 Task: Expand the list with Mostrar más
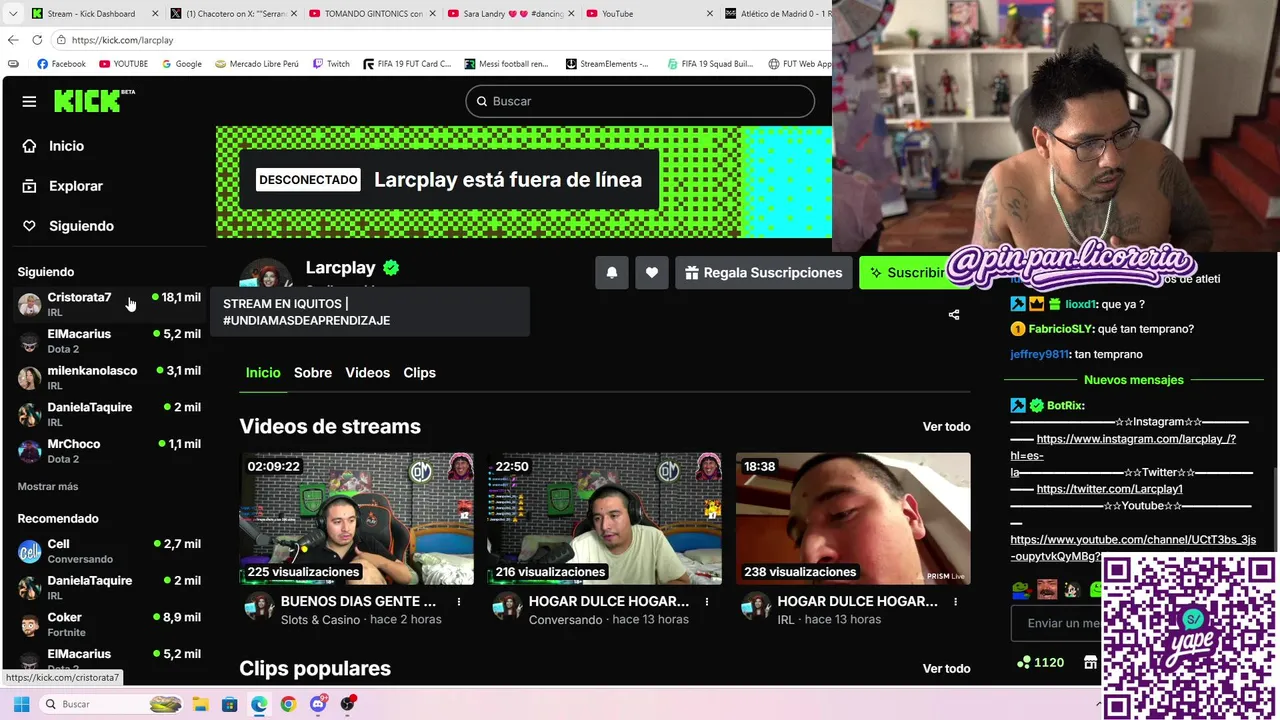[47, 486]
